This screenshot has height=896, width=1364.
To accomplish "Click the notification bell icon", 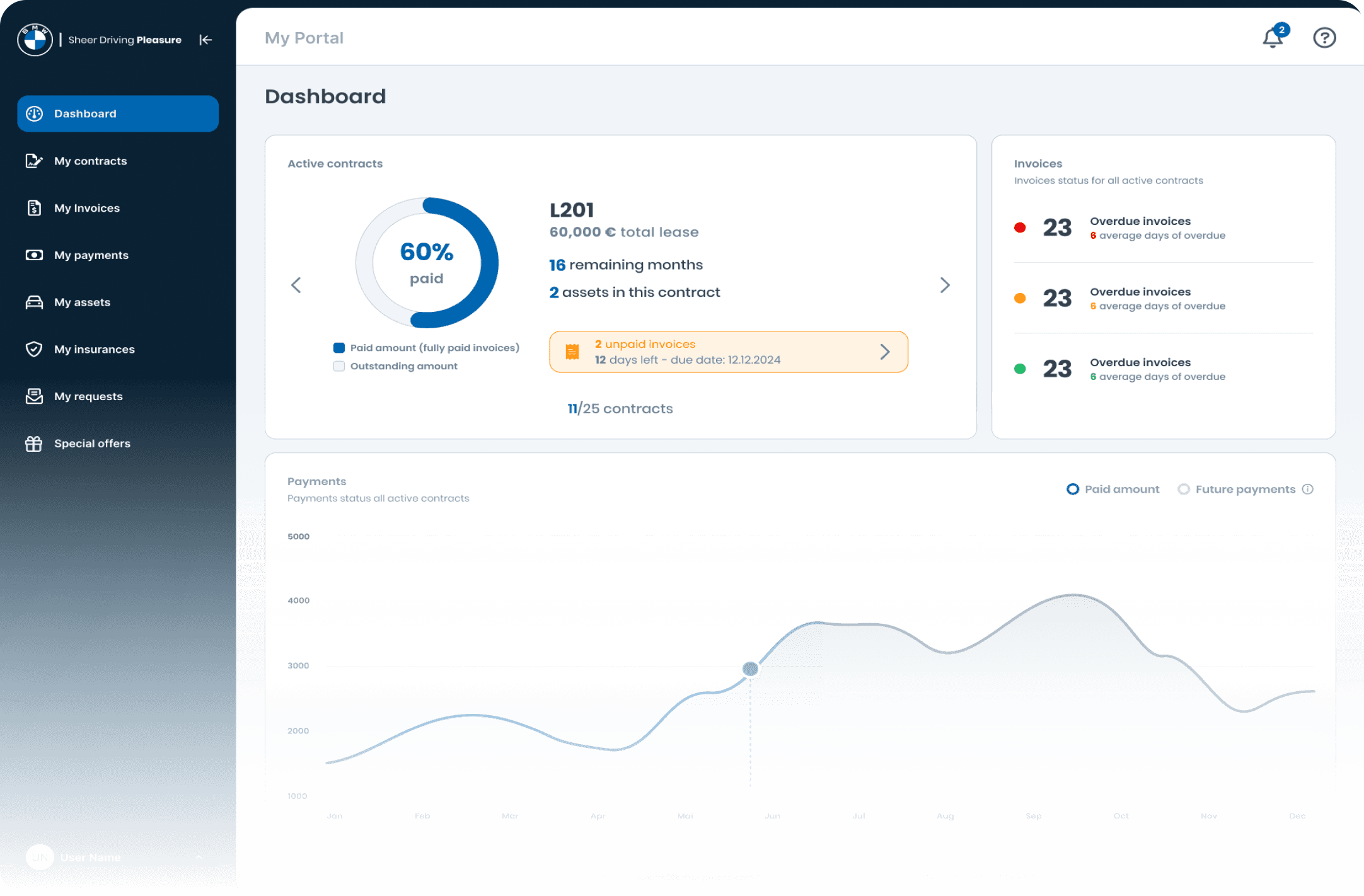I will pyautogui.click(x=1273, y=38).
